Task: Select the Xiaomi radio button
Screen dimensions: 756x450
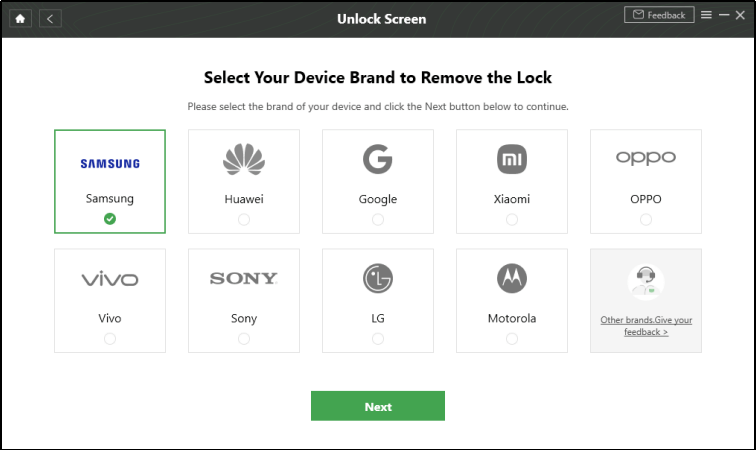Action: [x=512, y=219]
